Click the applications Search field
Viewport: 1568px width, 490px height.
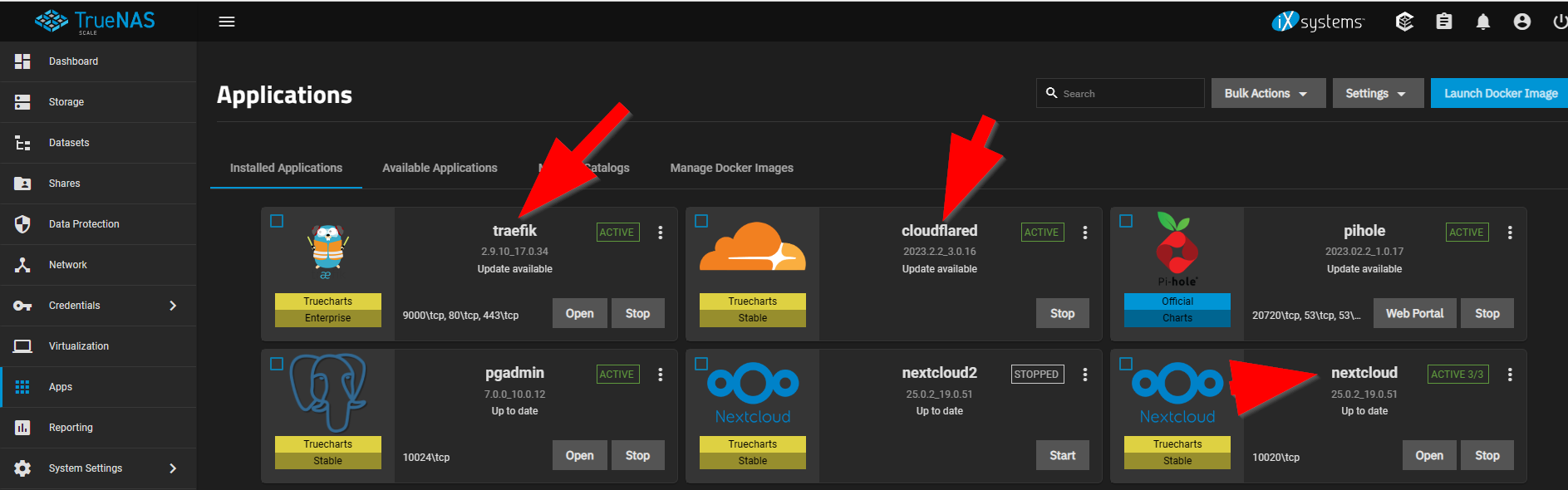[1120, 93]
